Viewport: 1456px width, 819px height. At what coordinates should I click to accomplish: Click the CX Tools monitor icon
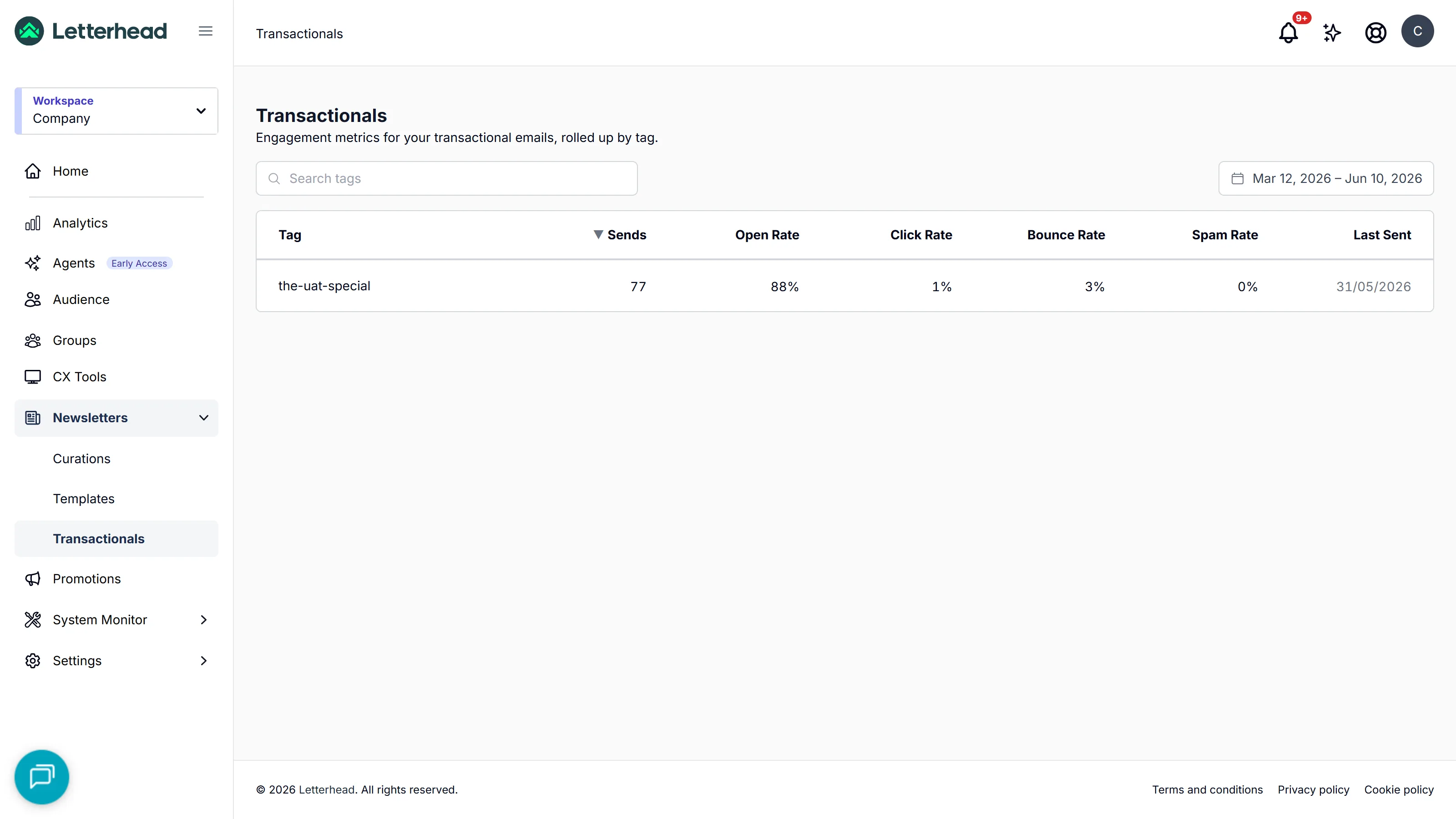pos(33,377)
